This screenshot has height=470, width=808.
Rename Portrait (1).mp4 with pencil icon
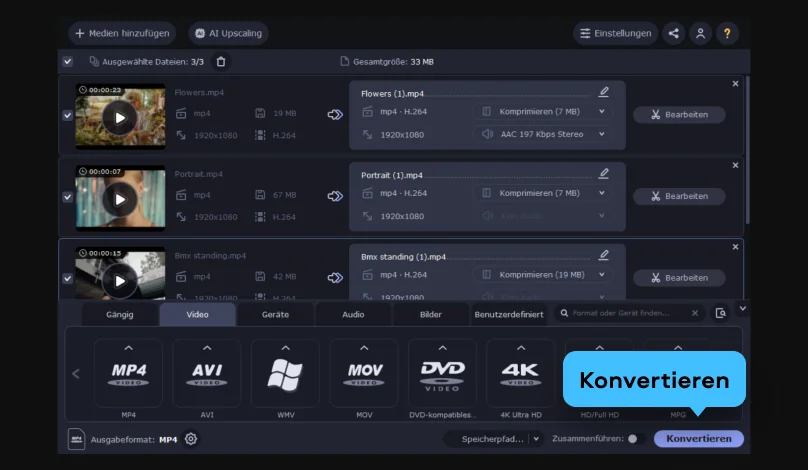(x=603, y=174)
